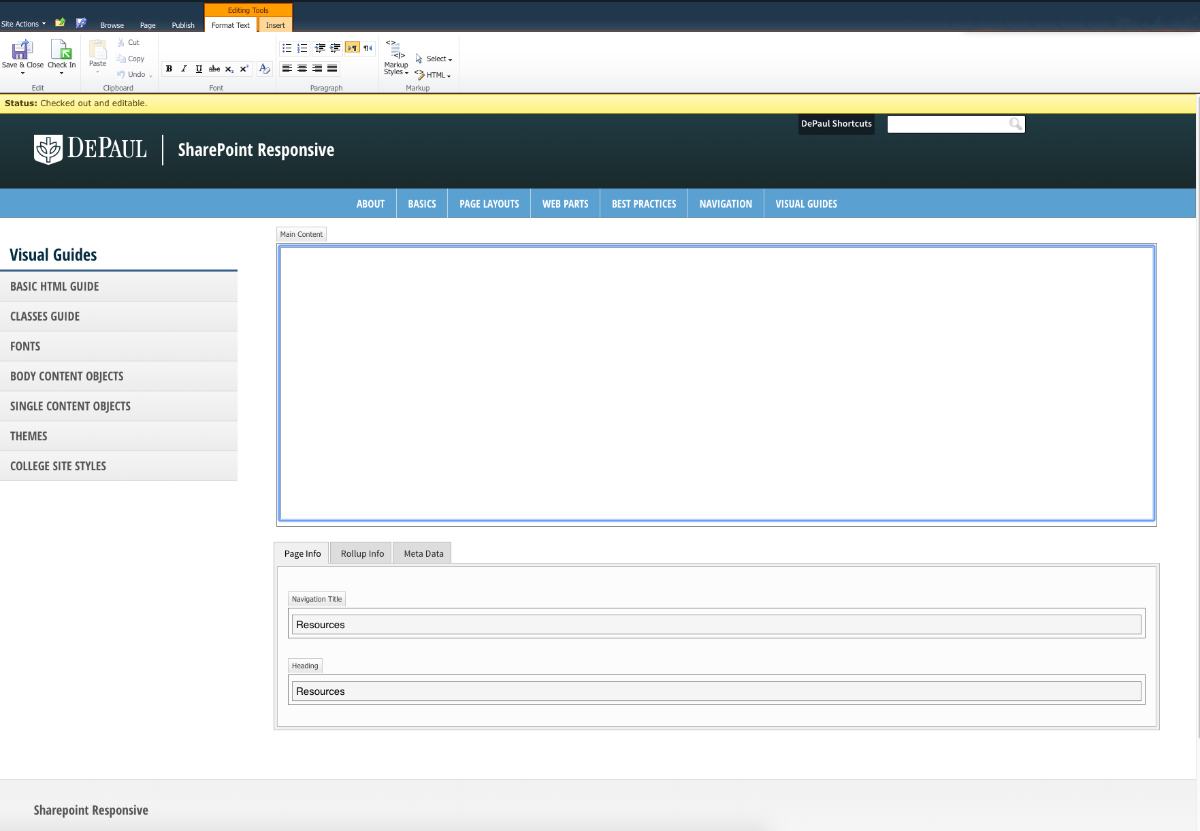This screenshot has width=1200, height=831.
Task: Expand the Markup Styles dropdown
Action: click(396, 68)
